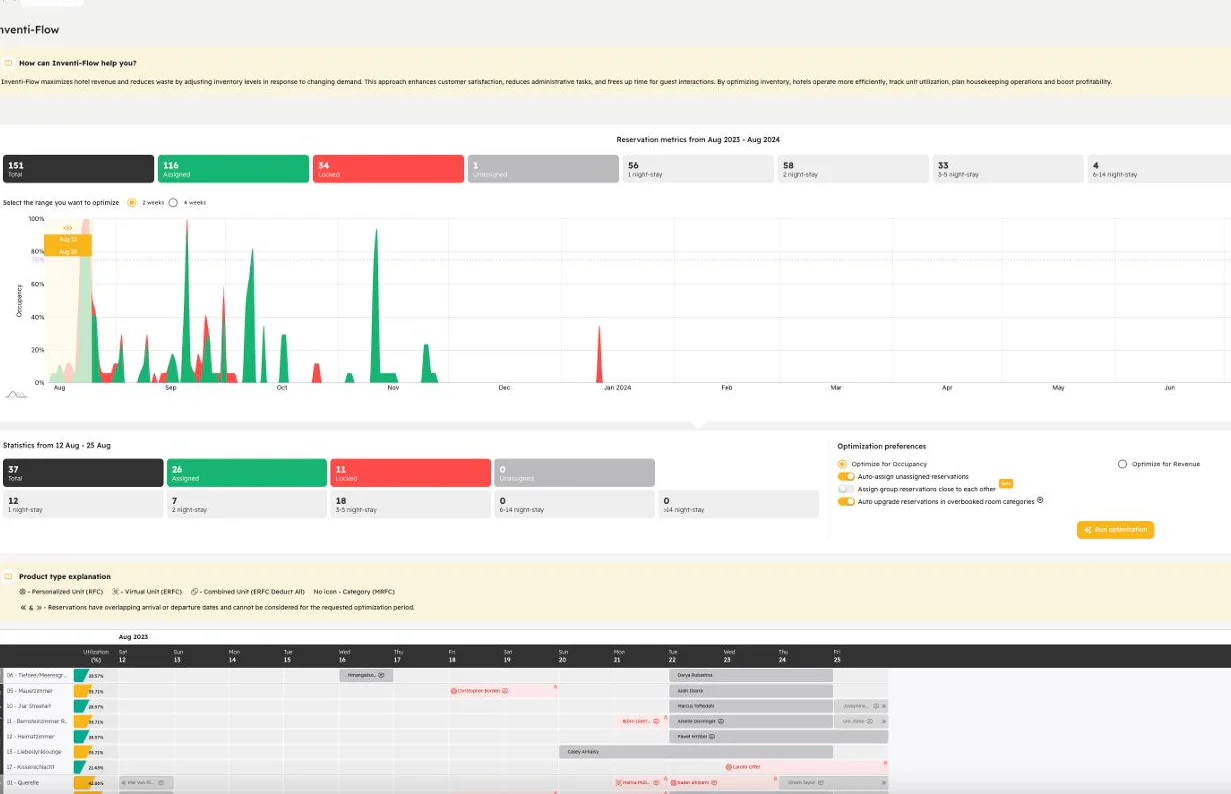Viewport: 1231px width, 794px height.
Task: Click the Utilization (%) column header
Action: (96, 655)
